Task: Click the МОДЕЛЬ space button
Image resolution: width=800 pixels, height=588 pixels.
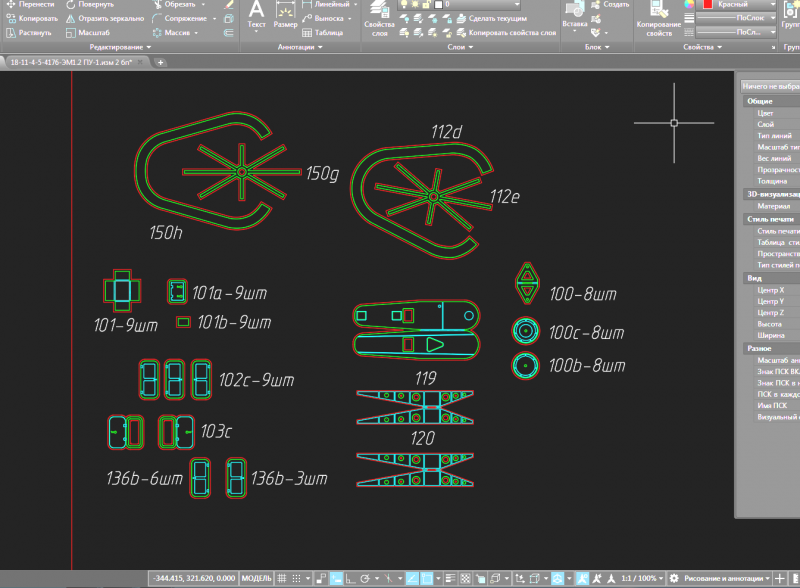Action: (256, 578)
